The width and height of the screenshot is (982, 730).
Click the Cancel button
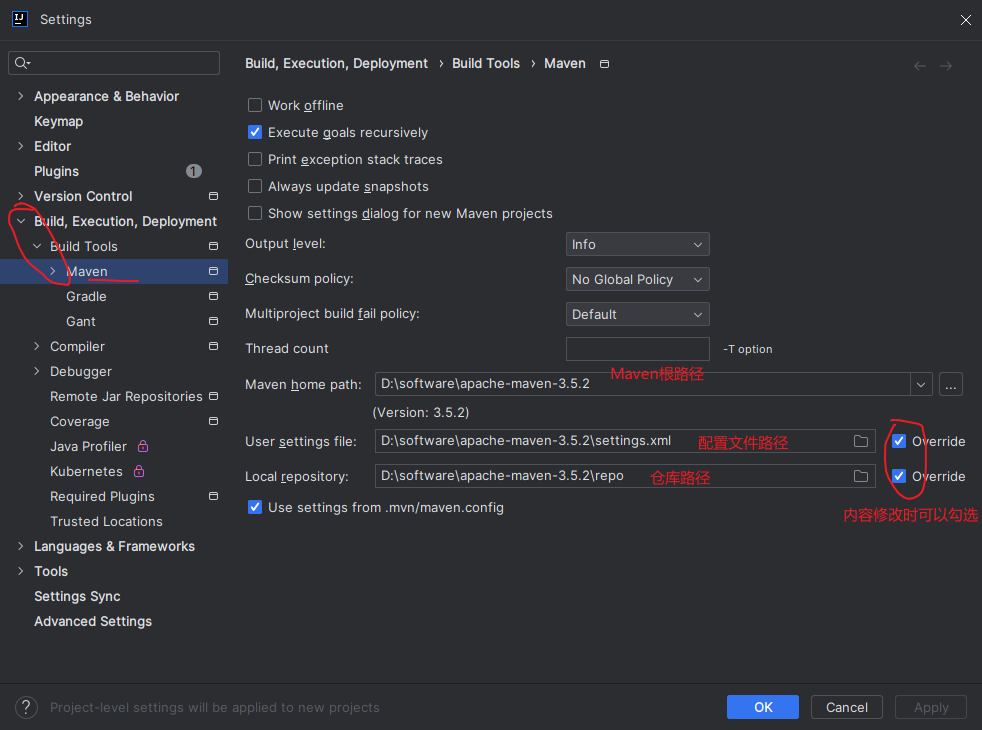coord(847,707)
